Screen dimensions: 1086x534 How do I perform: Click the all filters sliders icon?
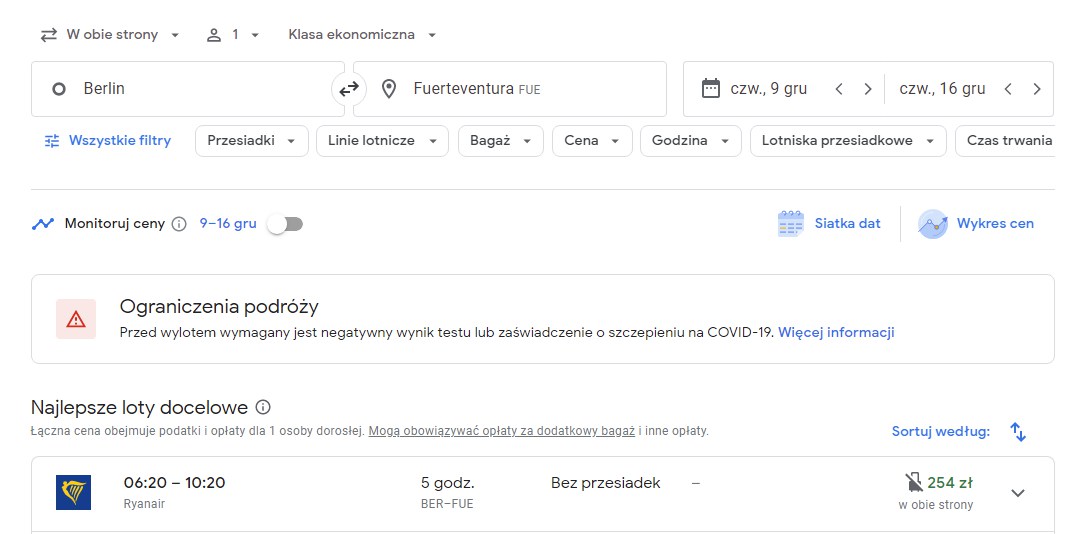[52, 141]
